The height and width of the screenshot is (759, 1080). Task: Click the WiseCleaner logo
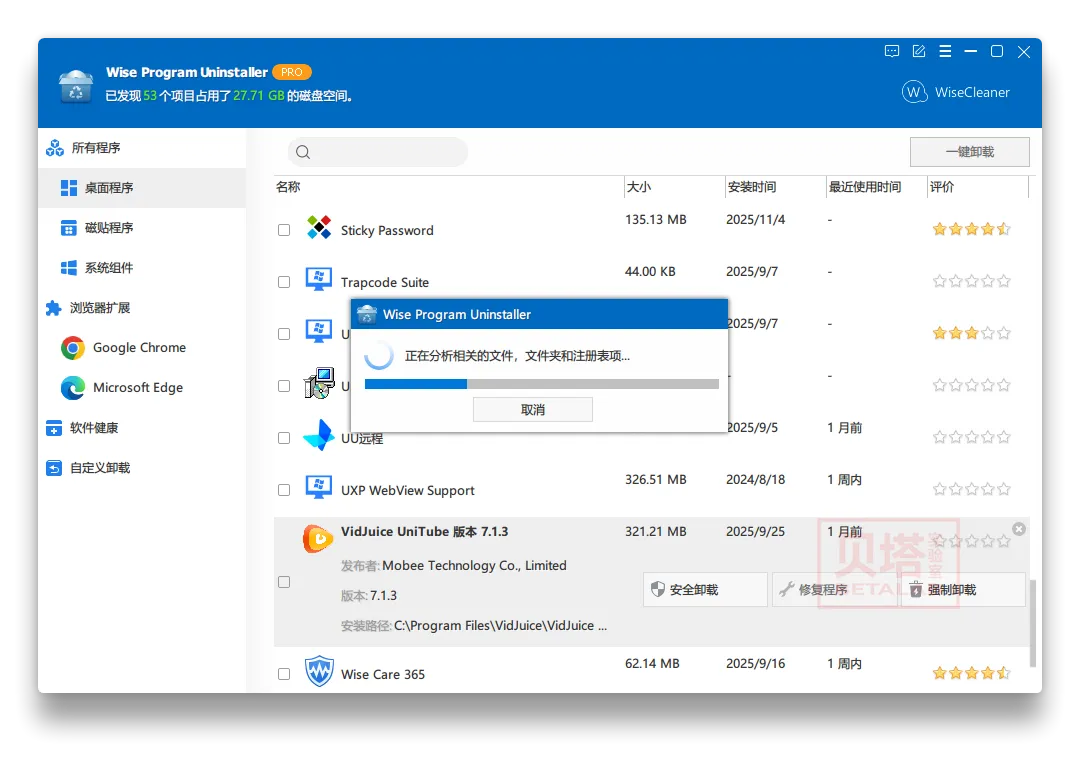[x=956, y=92]
